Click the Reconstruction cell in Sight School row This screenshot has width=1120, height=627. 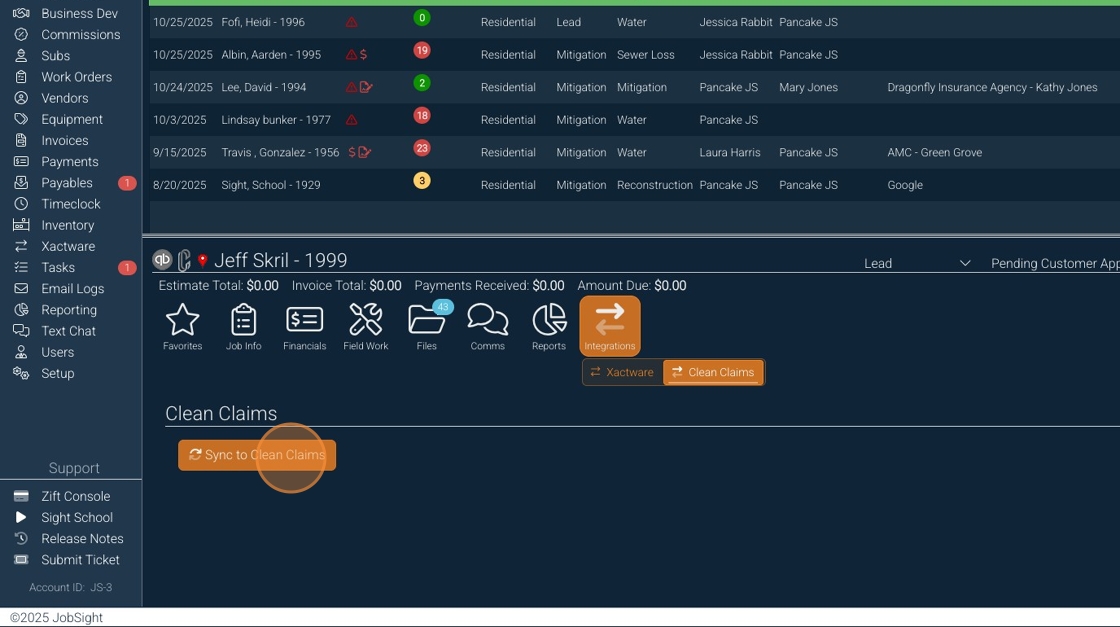coord(655,185)
